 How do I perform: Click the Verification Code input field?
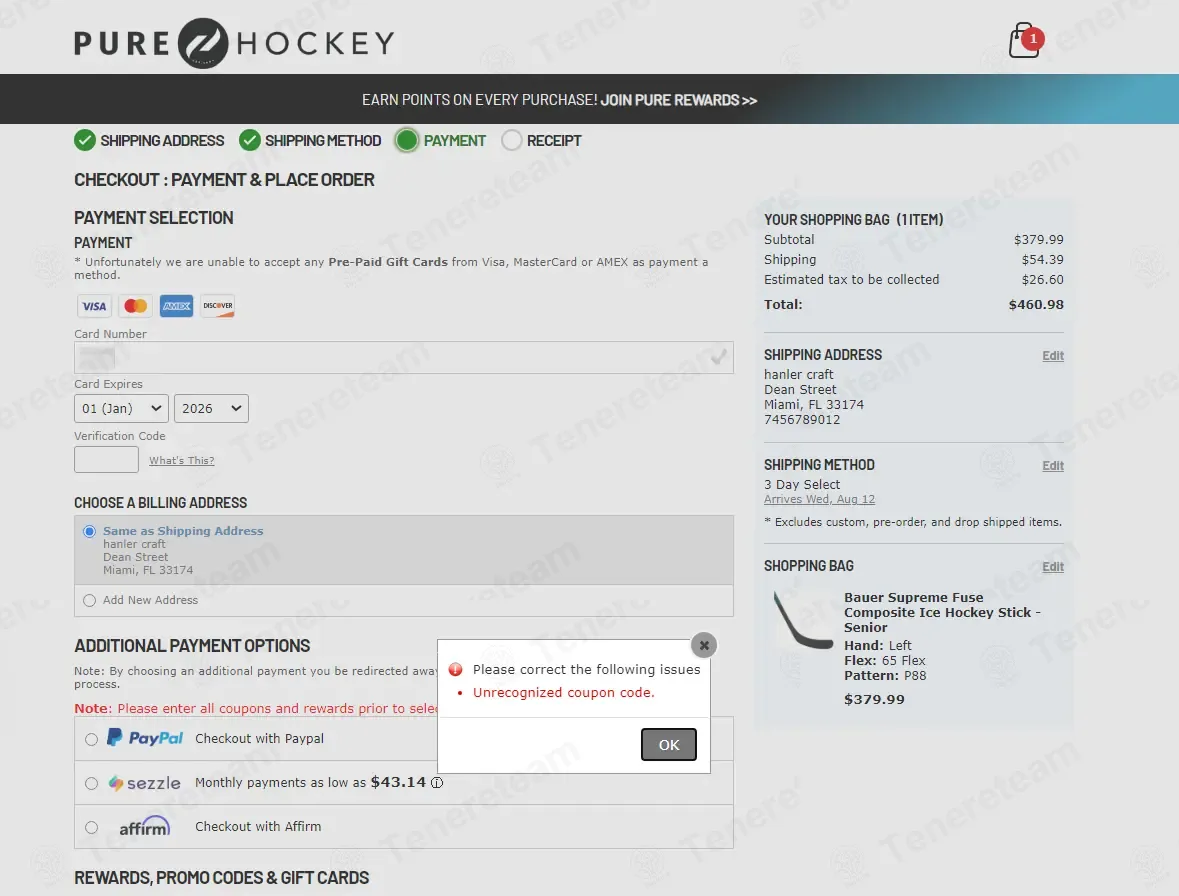pyautogui.click(x=106, y=459)
